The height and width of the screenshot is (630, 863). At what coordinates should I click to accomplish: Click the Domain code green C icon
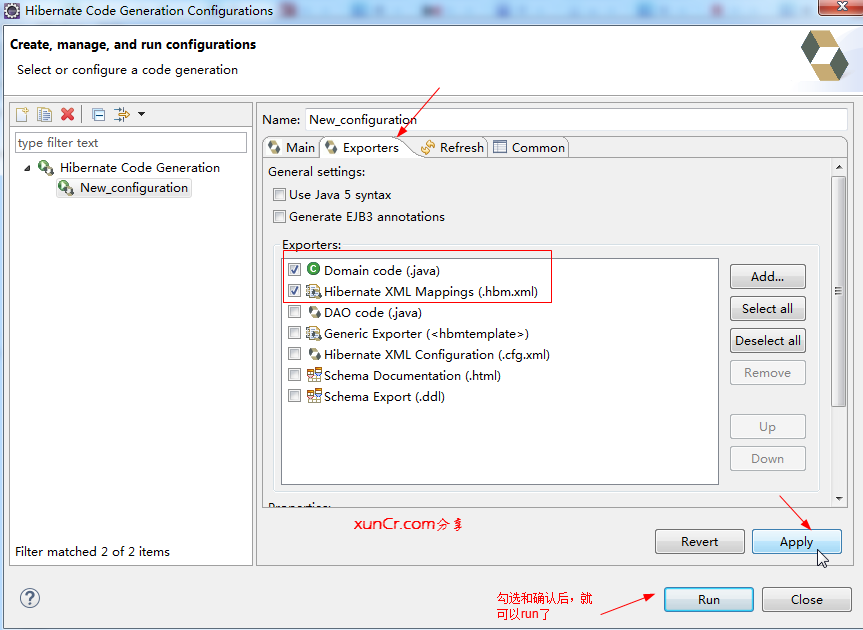pos(314,269)
